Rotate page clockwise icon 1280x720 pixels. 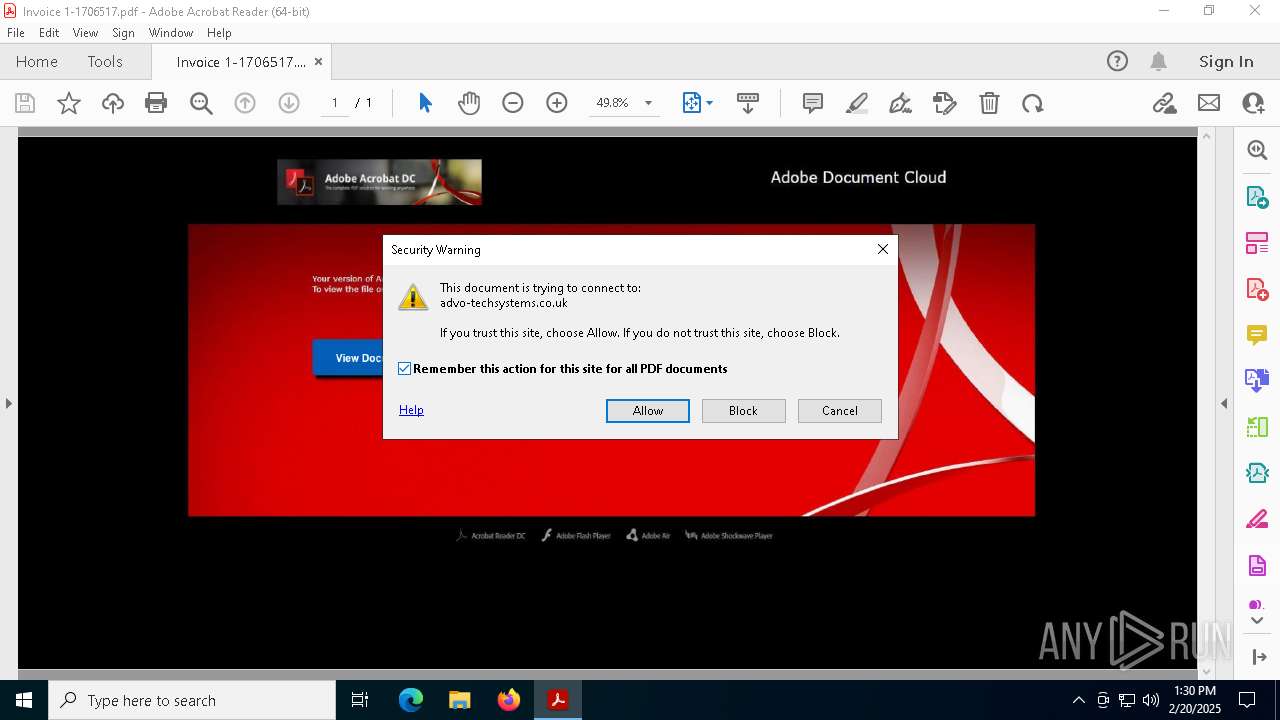point(1032,103)
